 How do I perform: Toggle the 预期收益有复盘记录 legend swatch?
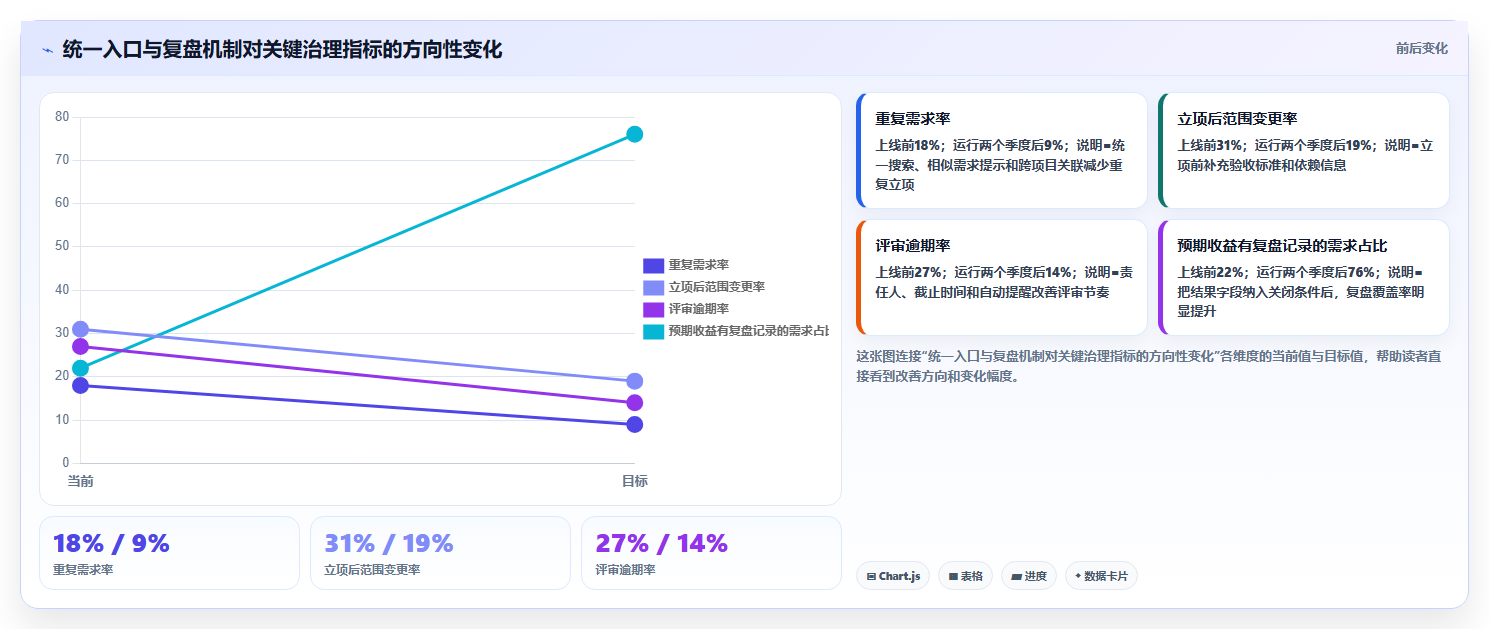point(653,331)
